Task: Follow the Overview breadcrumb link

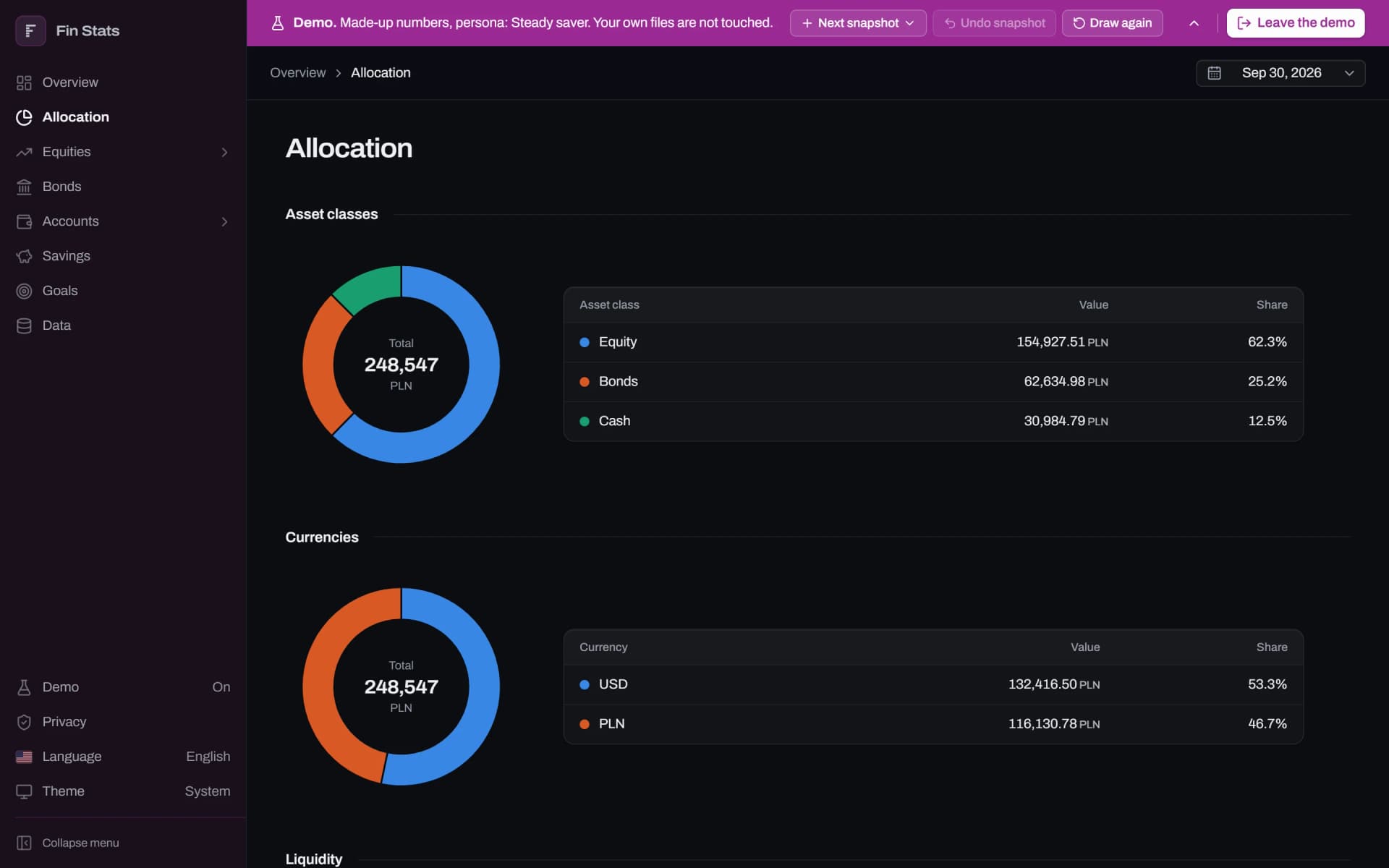Action: [x=297, y=73]
